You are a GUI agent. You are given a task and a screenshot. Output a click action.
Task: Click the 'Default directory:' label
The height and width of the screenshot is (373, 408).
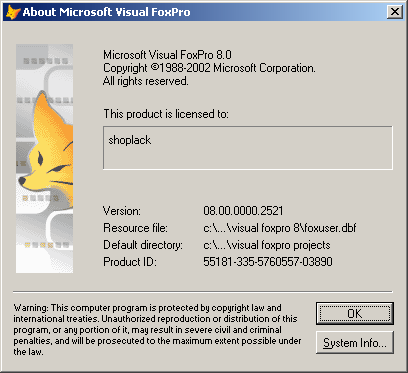(x=143, y=245)
